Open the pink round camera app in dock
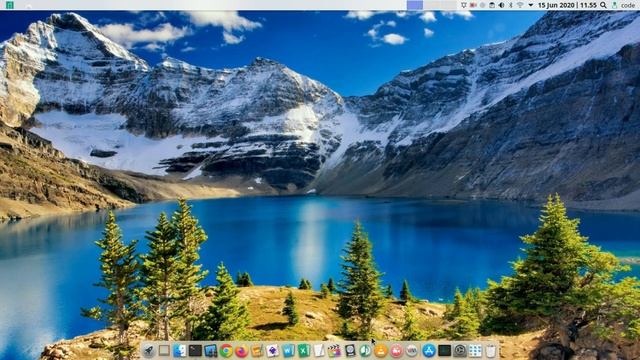The height and width of the screenshot is (360, 640). (396, 350)
